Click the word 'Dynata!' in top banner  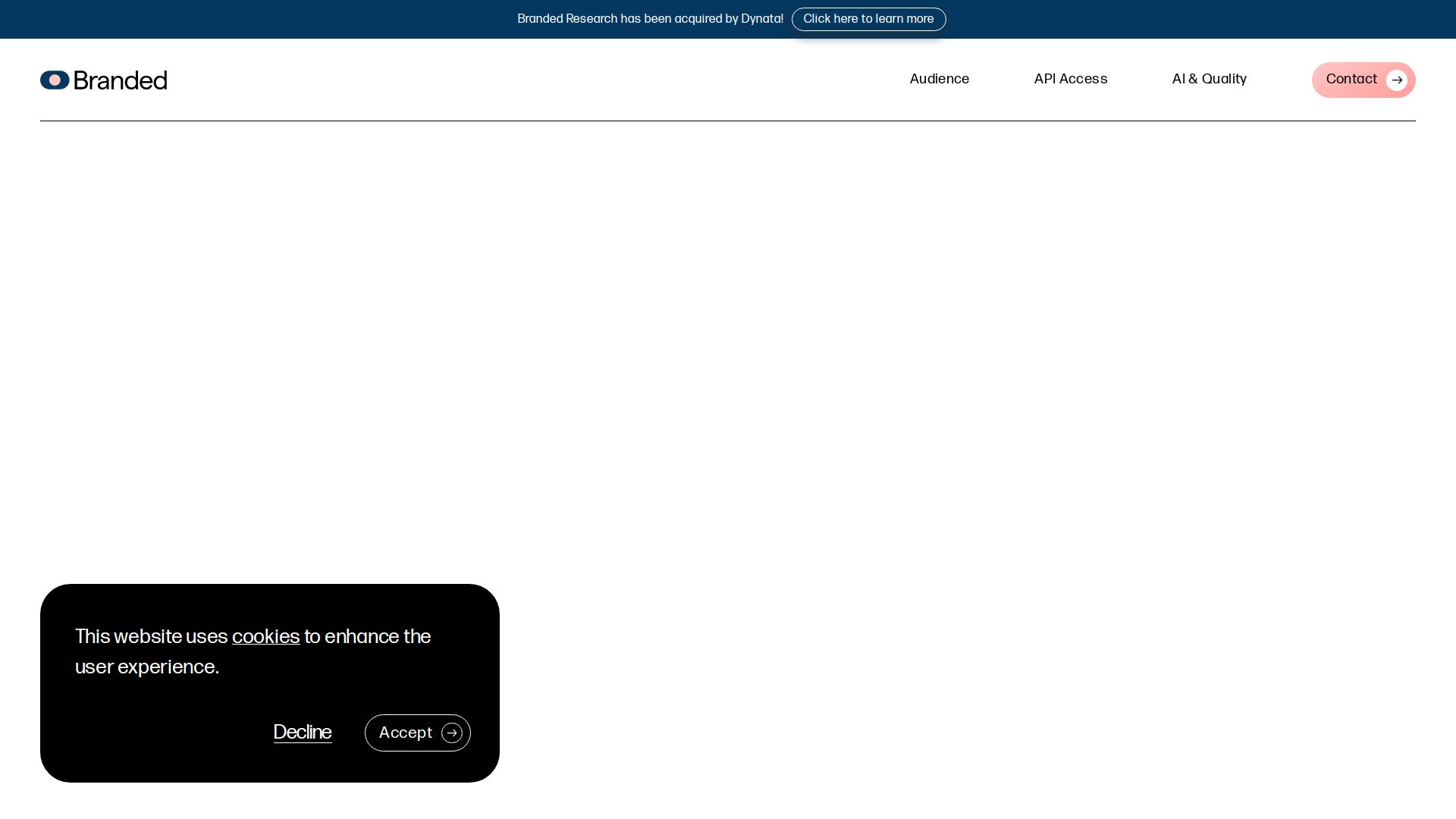pyautogui.click(x=762, y=19)
